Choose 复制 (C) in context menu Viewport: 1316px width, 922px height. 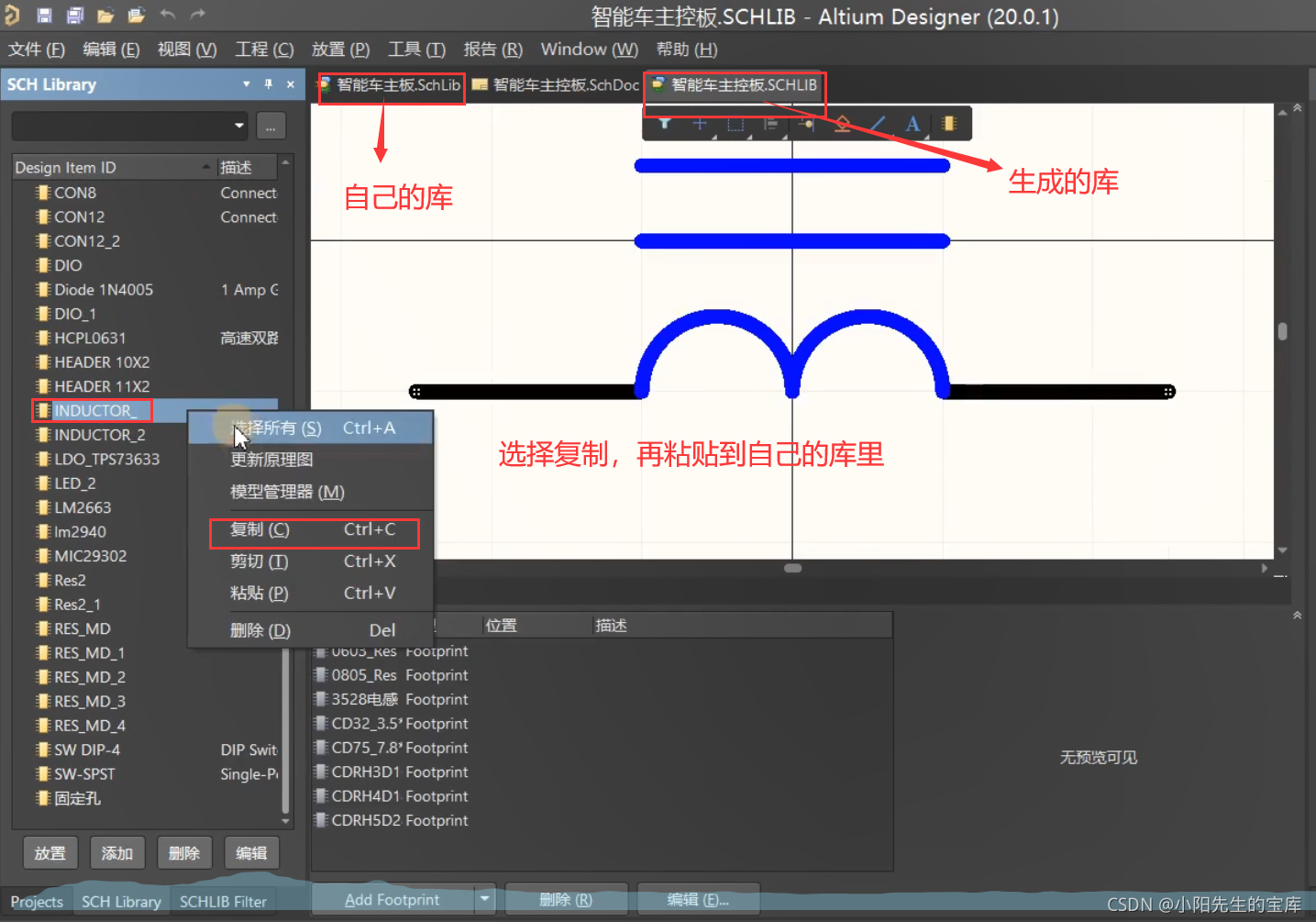point(313,529)
